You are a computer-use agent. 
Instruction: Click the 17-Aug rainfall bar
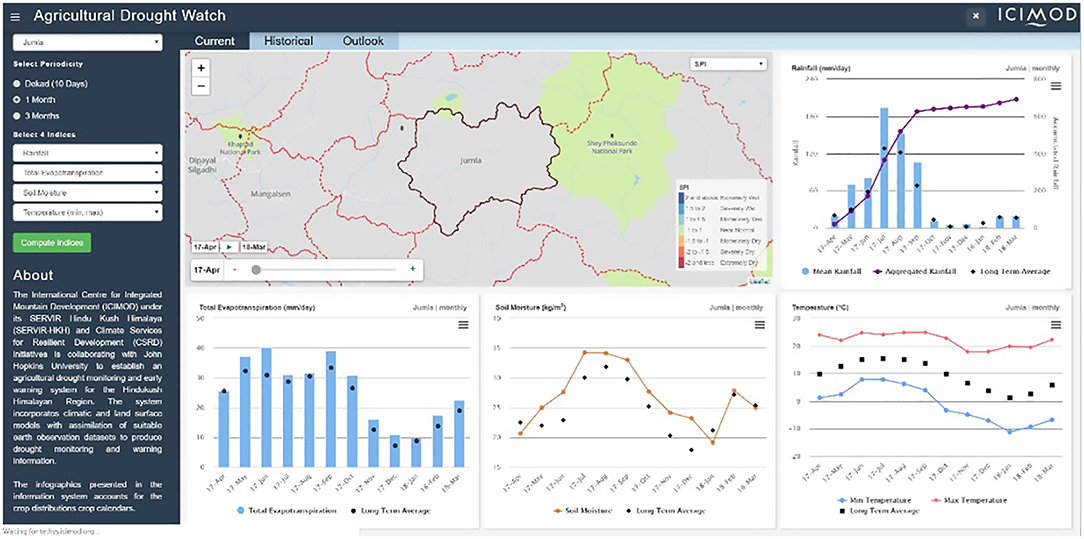(900, 180)
